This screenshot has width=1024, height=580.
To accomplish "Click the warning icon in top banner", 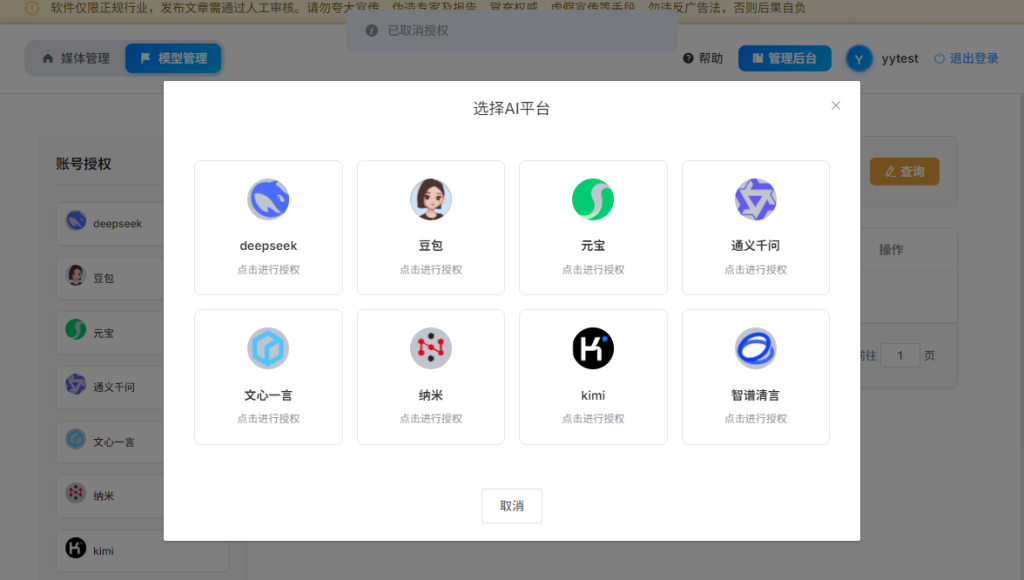I will [31, 8].
